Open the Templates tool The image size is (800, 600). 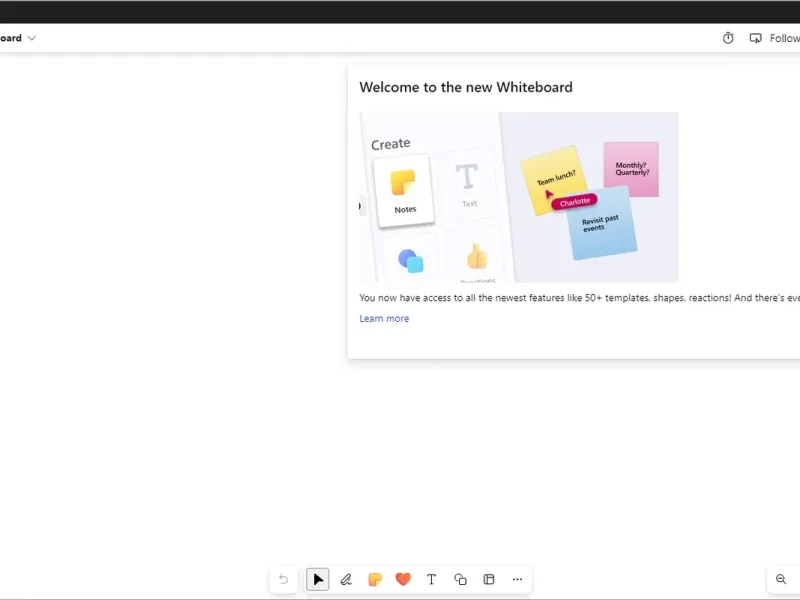(x=489, y=579)
